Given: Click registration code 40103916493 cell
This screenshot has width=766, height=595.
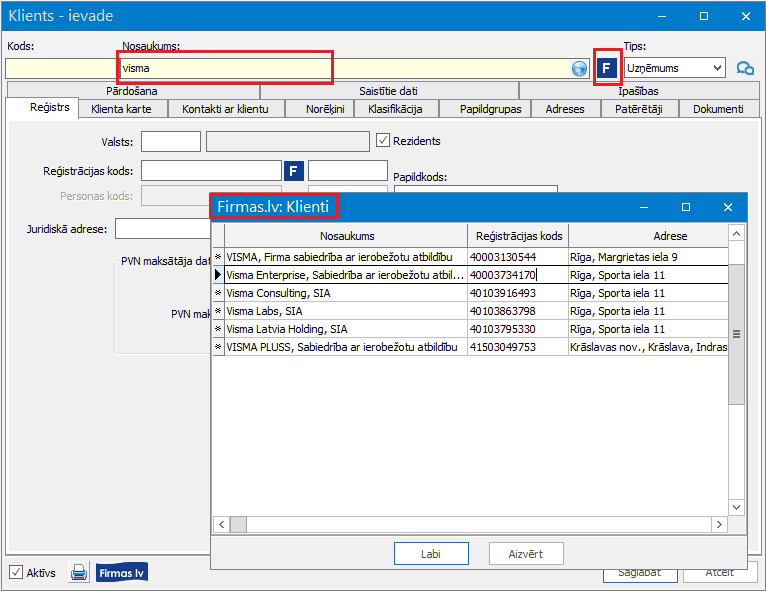Looking at the screenshot, I should coord(518,293).
